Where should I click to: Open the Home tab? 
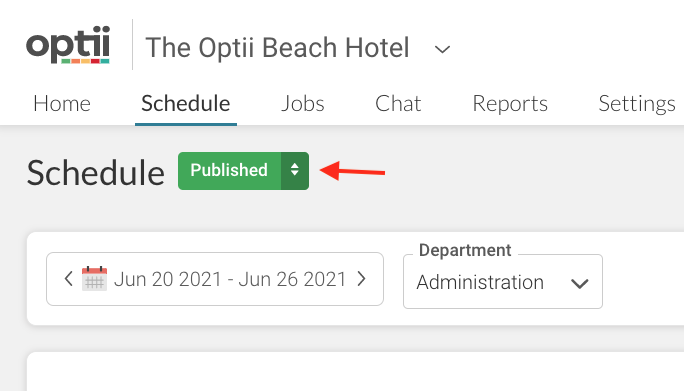[x=62, y=104]
